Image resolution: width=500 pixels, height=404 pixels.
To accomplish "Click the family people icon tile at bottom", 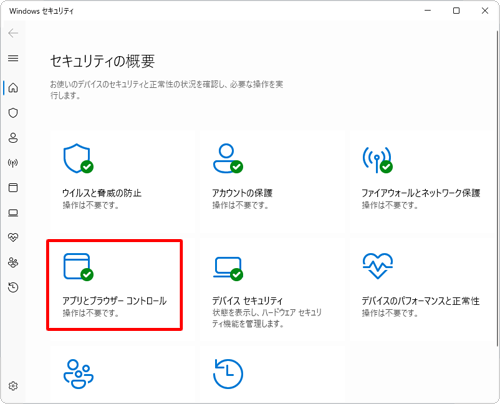I will (78, 374).
